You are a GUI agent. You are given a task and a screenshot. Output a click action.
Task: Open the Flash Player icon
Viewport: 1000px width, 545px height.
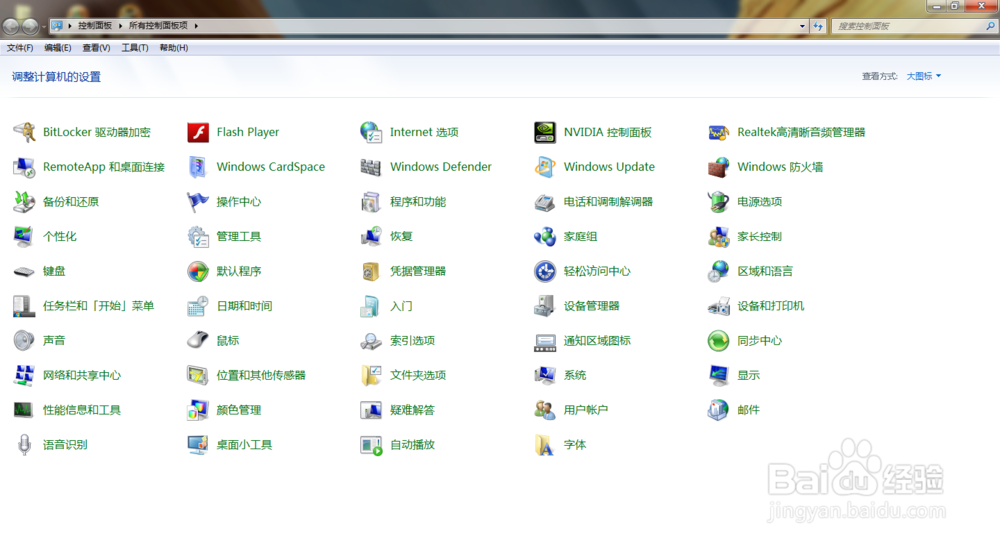click(198, 132)
